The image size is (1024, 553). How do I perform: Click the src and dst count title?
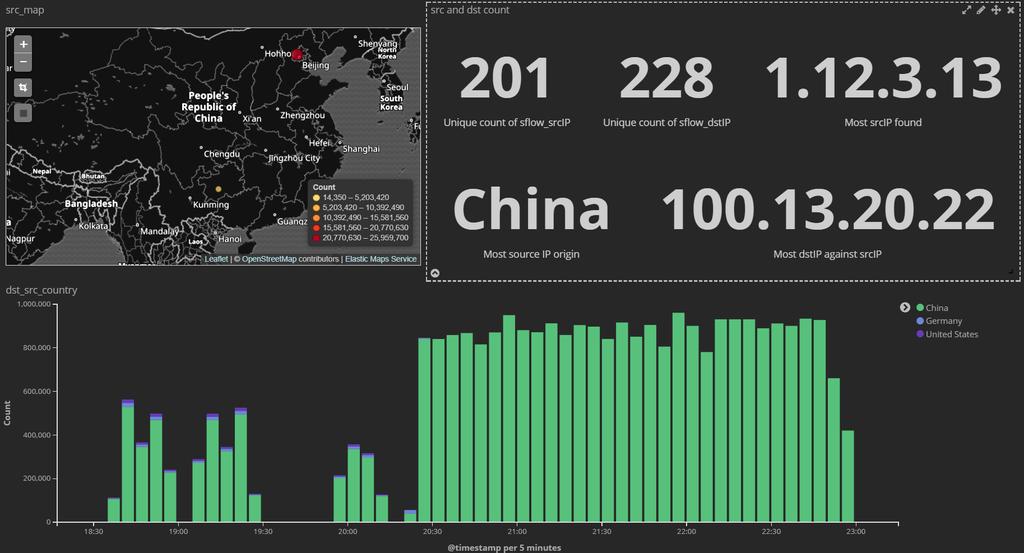pos(470,10)
